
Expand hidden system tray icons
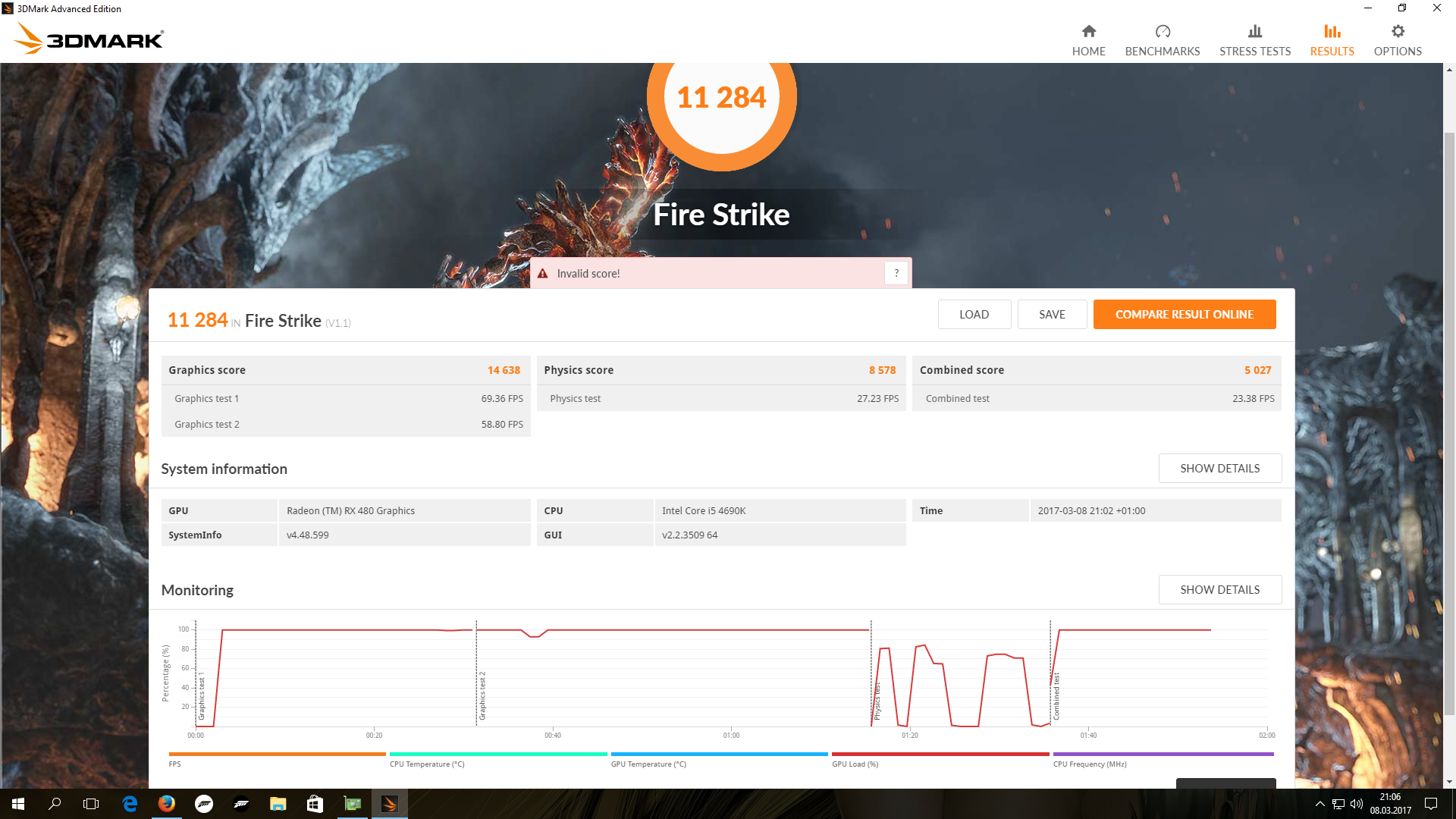point(1319,804)
